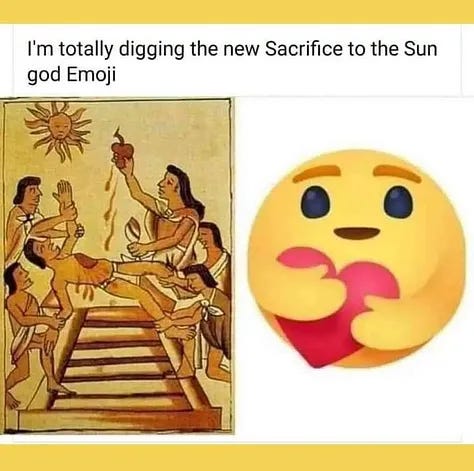Click the emoji's left blue eye
Image resolution: width=474 pixels, height=471 pixels.
(316, 202)
